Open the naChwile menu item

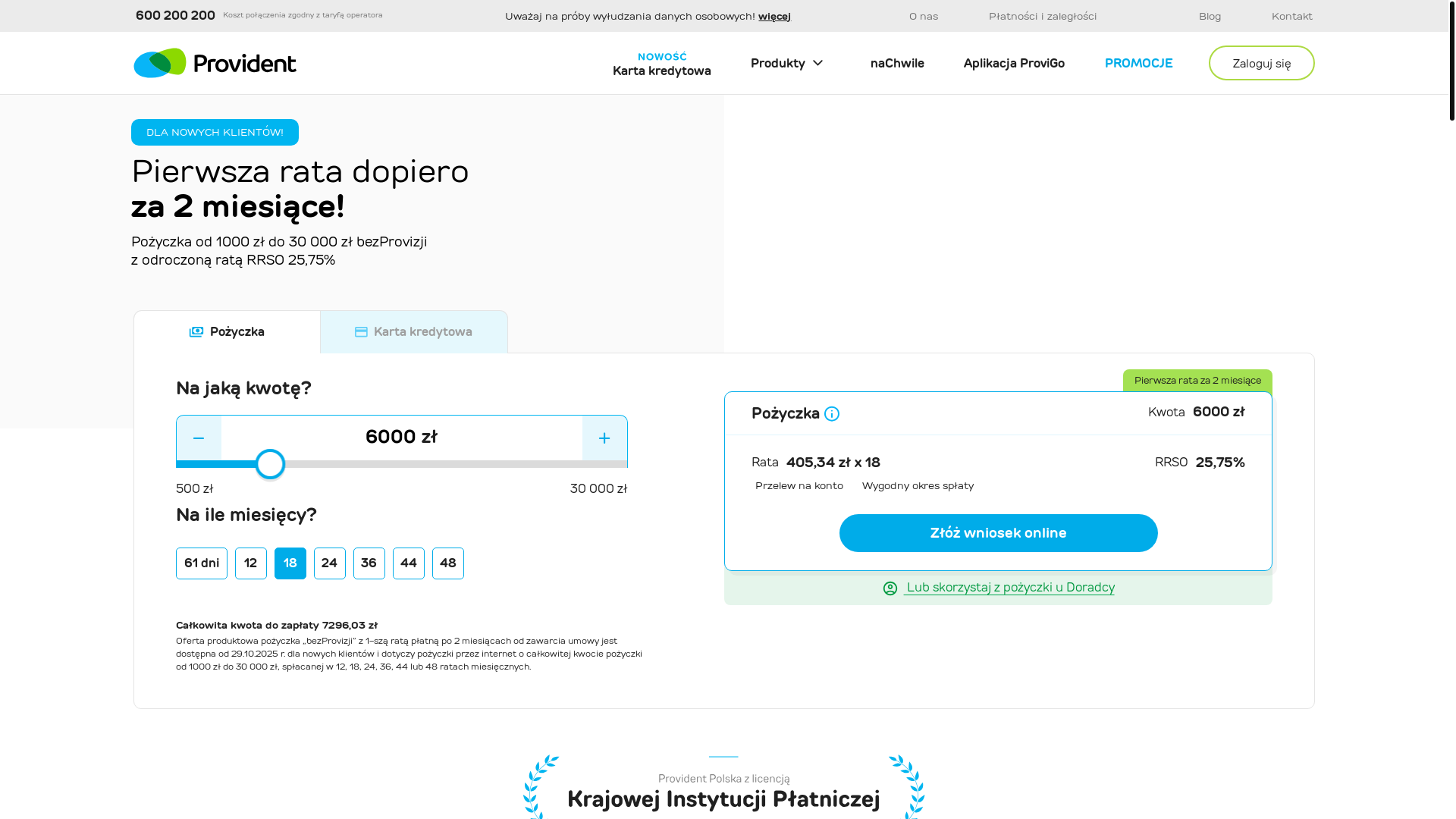pyautogui.click(x=897, y=64)
